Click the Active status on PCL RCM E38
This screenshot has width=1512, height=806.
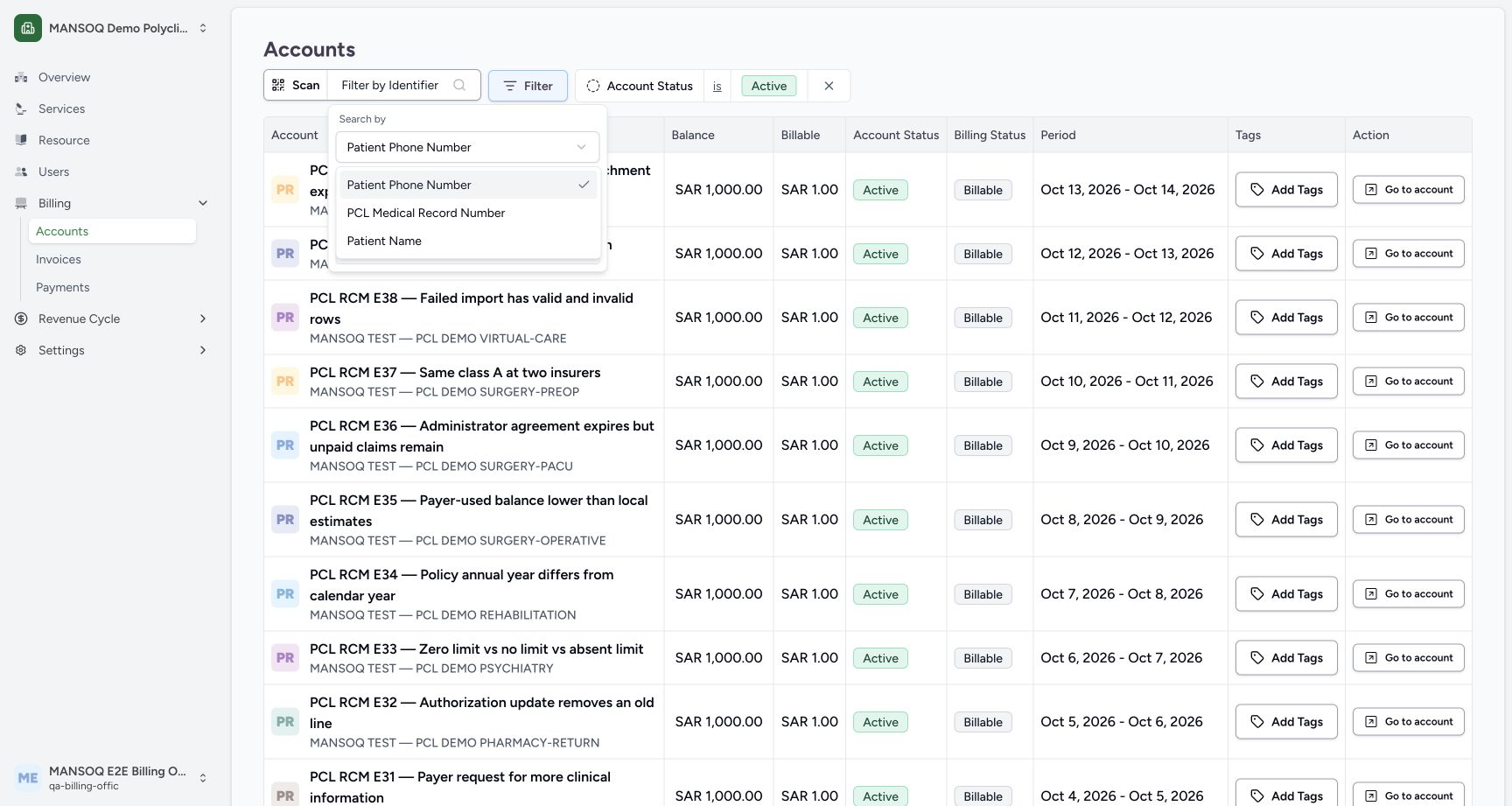(880, 318)
